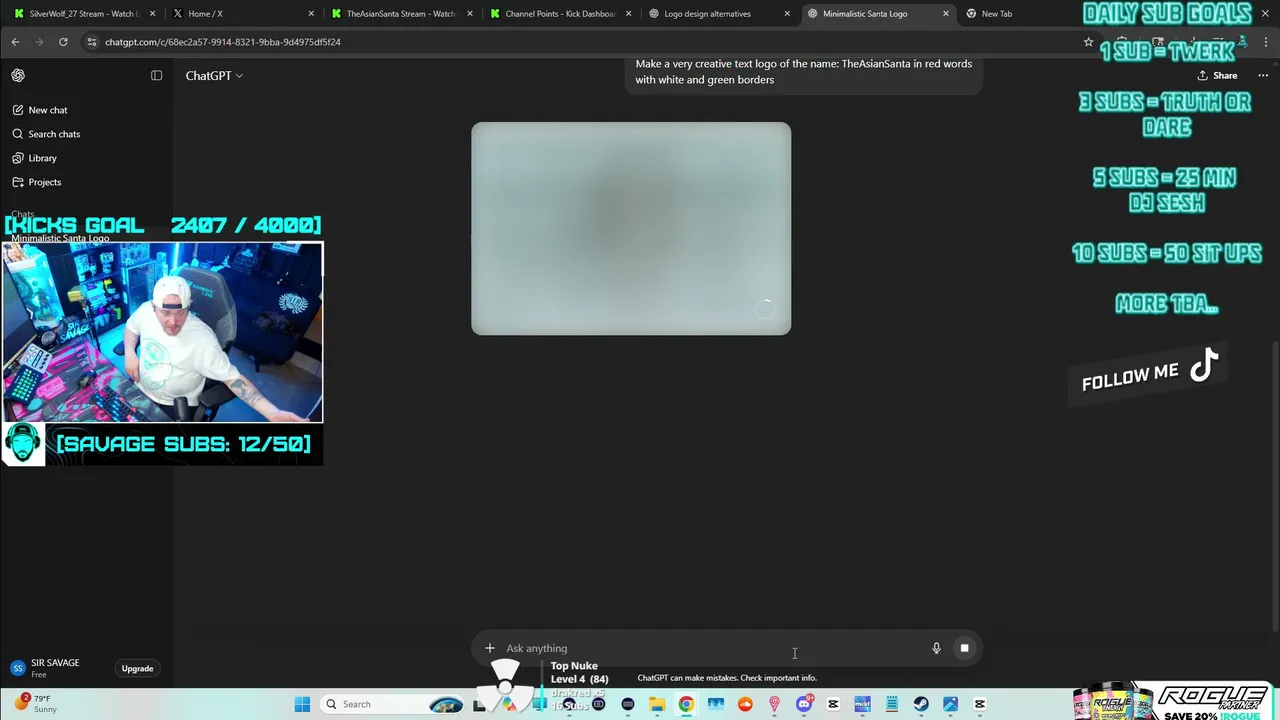View site information icon in address bar
Image resolution: width=1280 pixels, height=720 pixels.
click(x=91, y=42)
